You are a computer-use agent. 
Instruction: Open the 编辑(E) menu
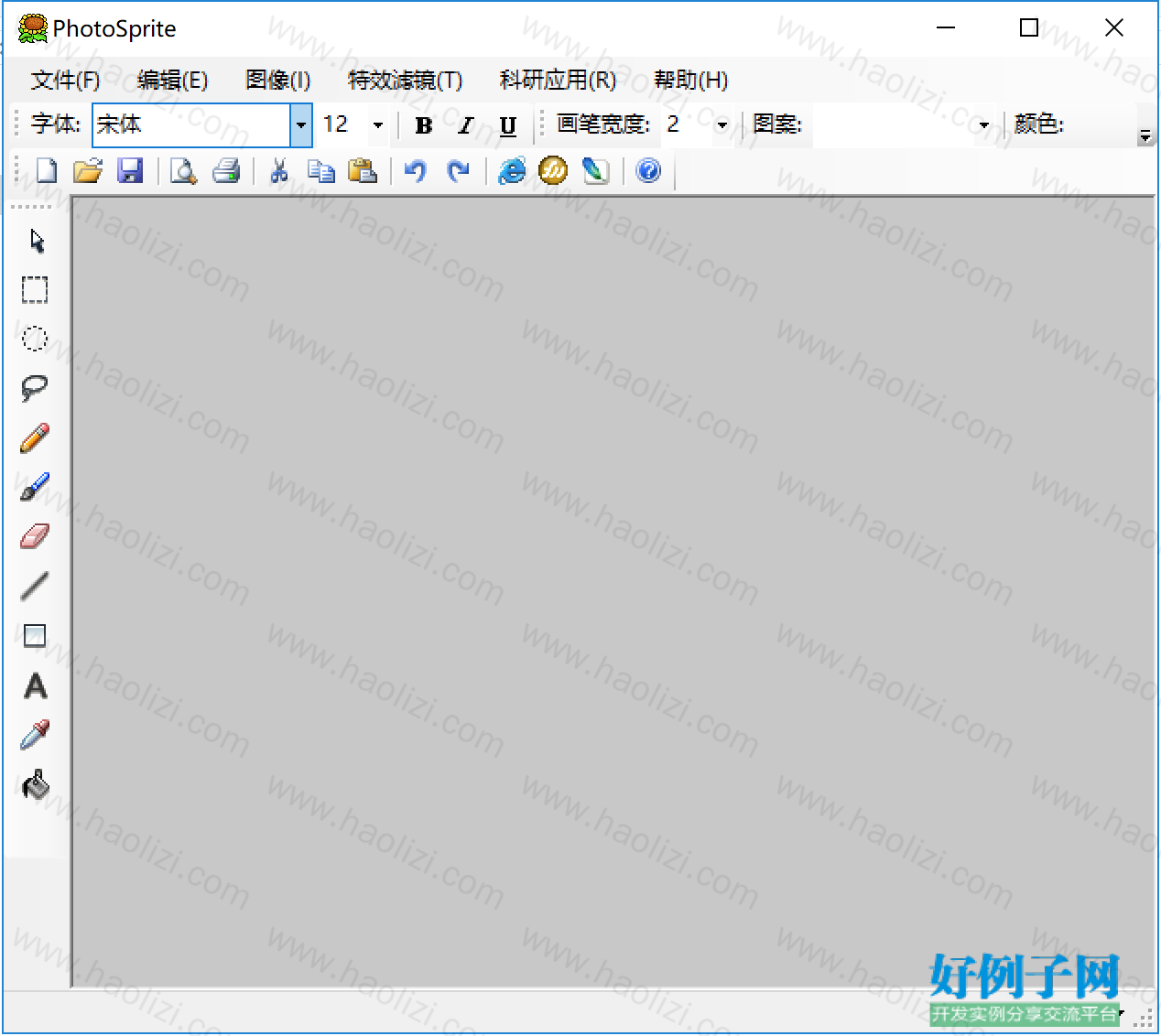(x=172, y=81)
